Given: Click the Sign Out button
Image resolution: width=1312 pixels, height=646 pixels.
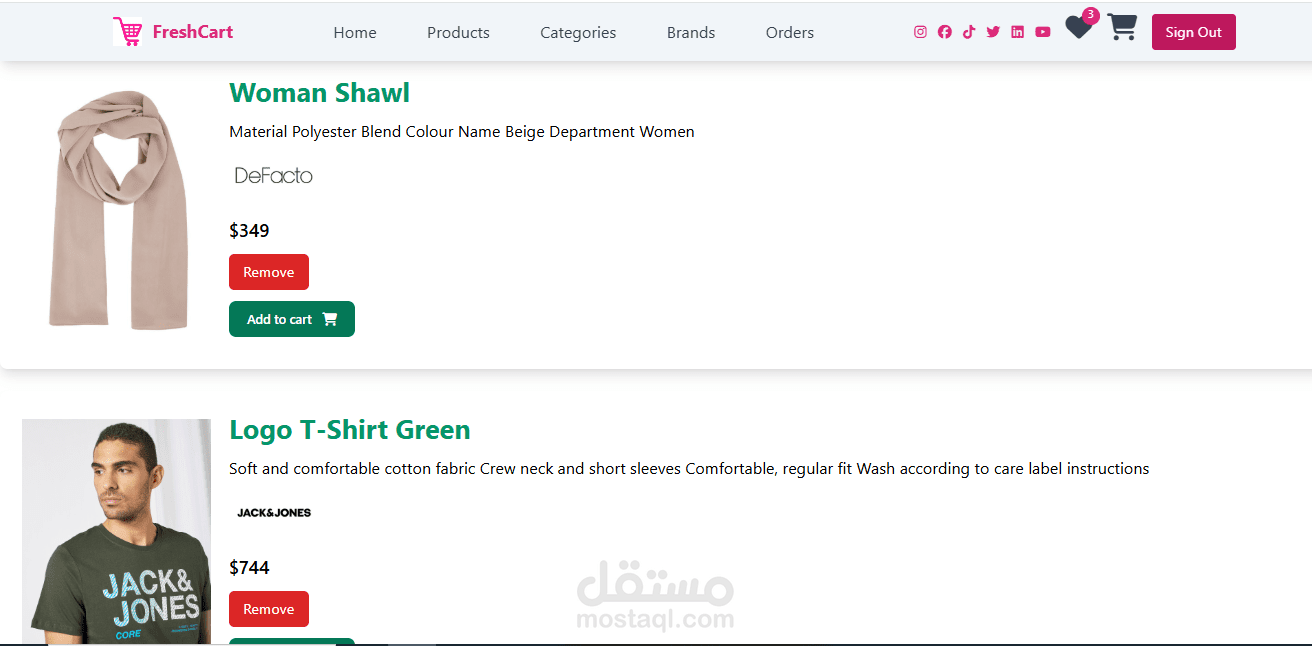Looking at the screenshot, I should (x=1194, y=32).
